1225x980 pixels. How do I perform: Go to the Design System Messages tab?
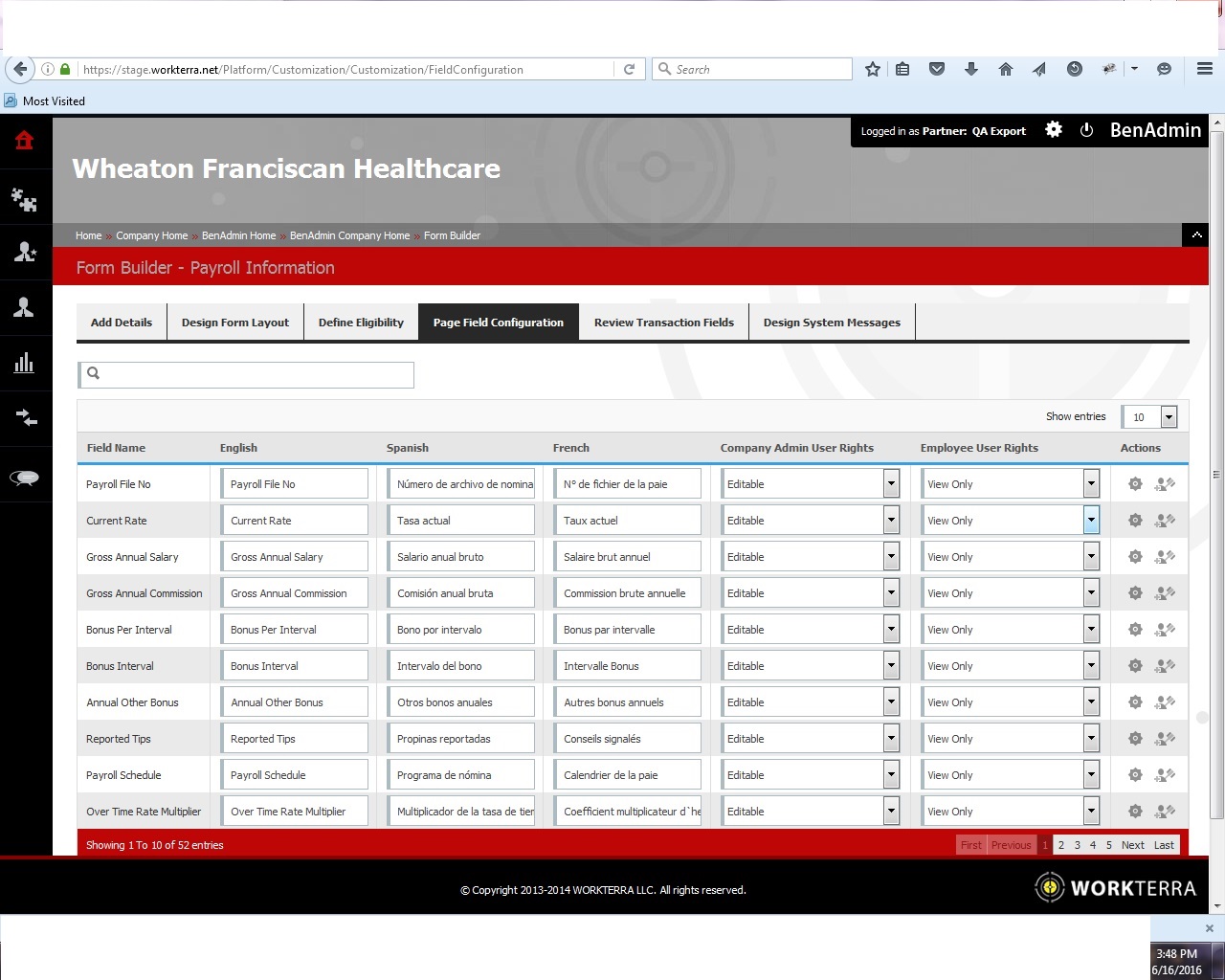(832, 323)
